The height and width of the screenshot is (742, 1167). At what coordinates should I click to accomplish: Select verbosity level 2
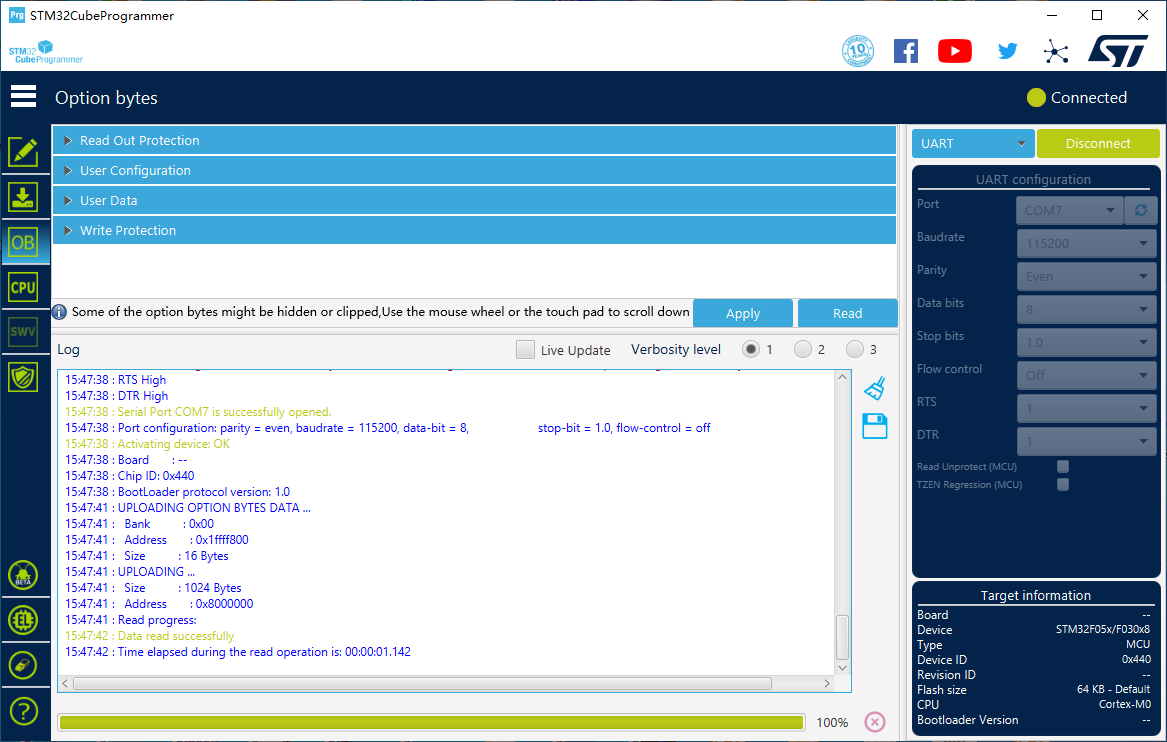pos(802,349)
